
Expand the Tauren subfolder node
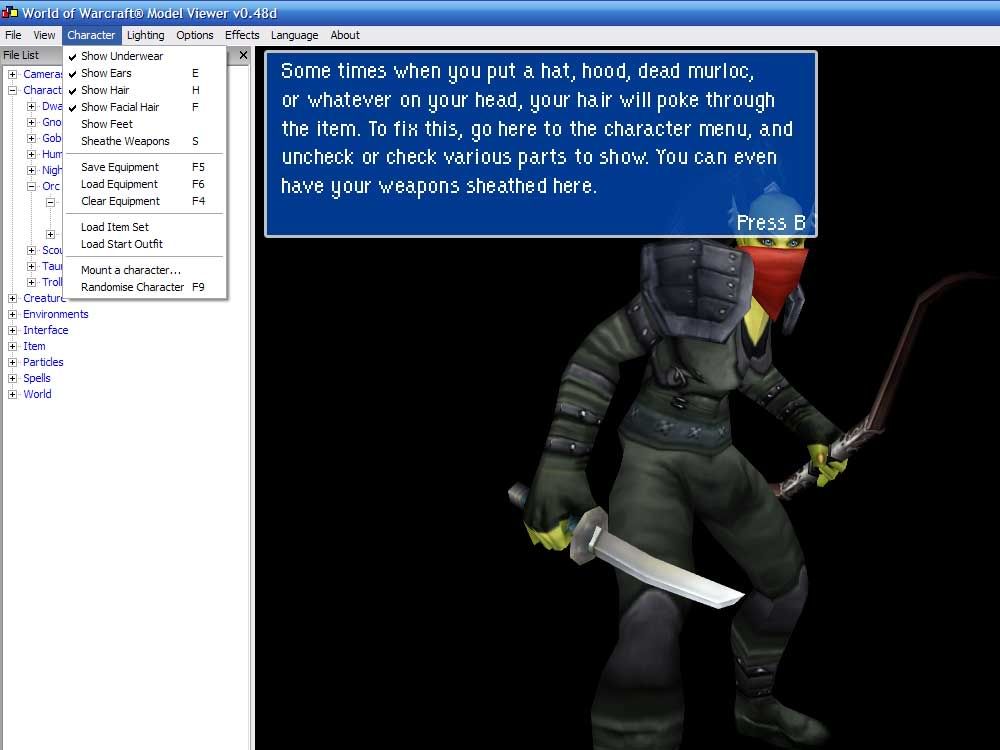(31, 266)
